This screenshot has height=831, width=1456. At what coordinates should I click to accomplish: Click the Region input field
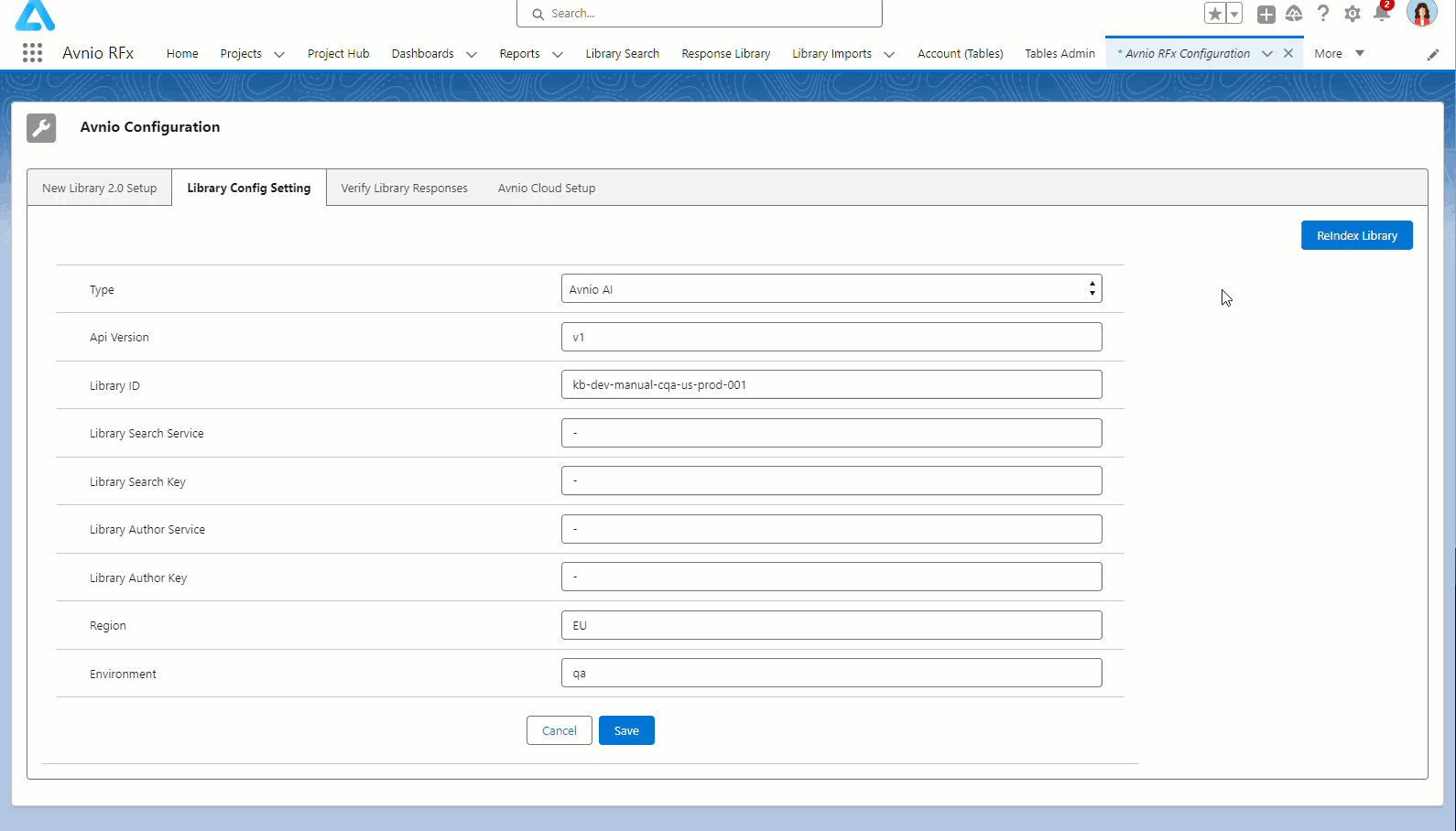pos(831,625)
